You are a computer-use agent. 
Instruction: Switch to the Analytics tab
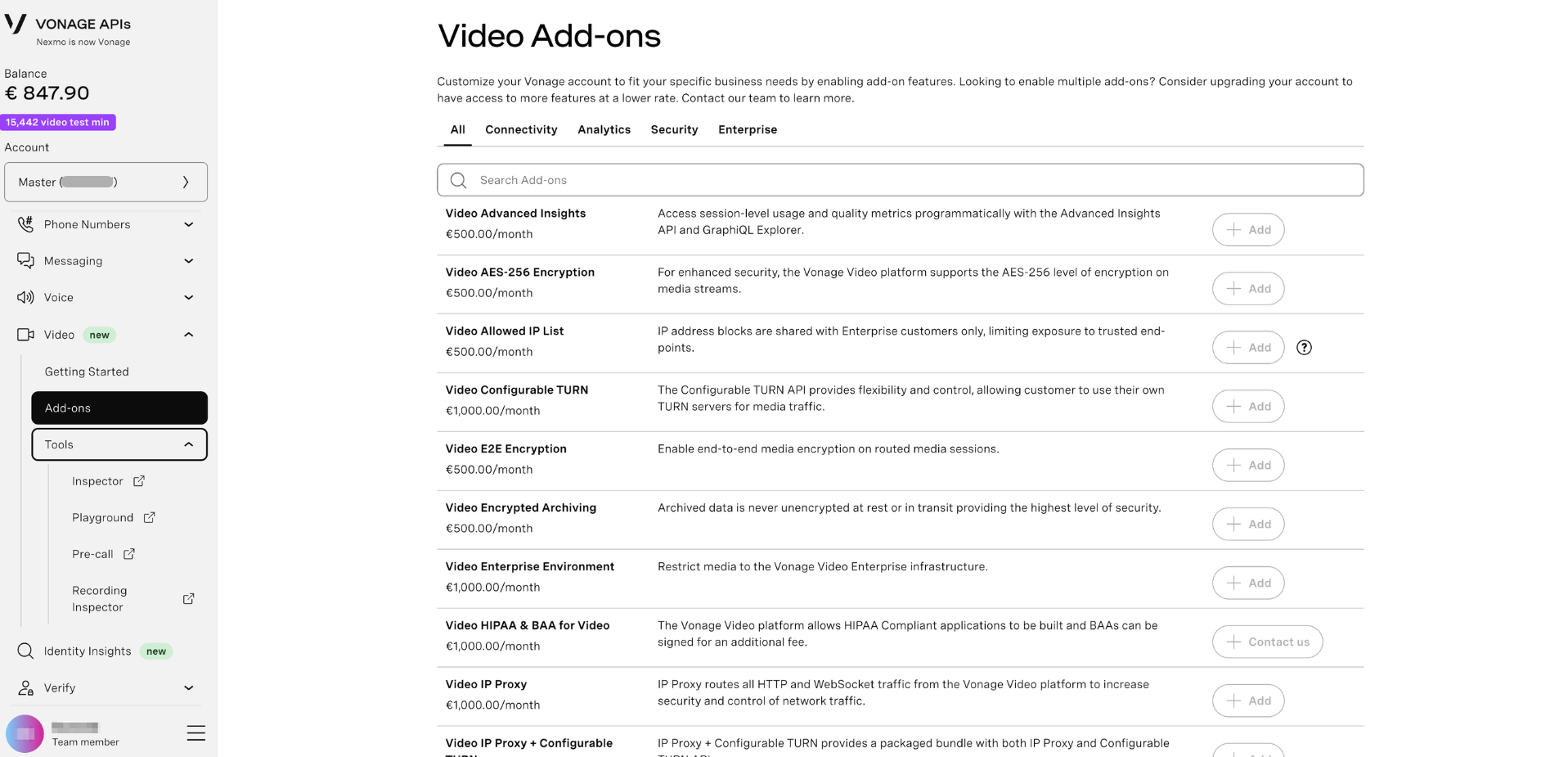tap(604, 129)
